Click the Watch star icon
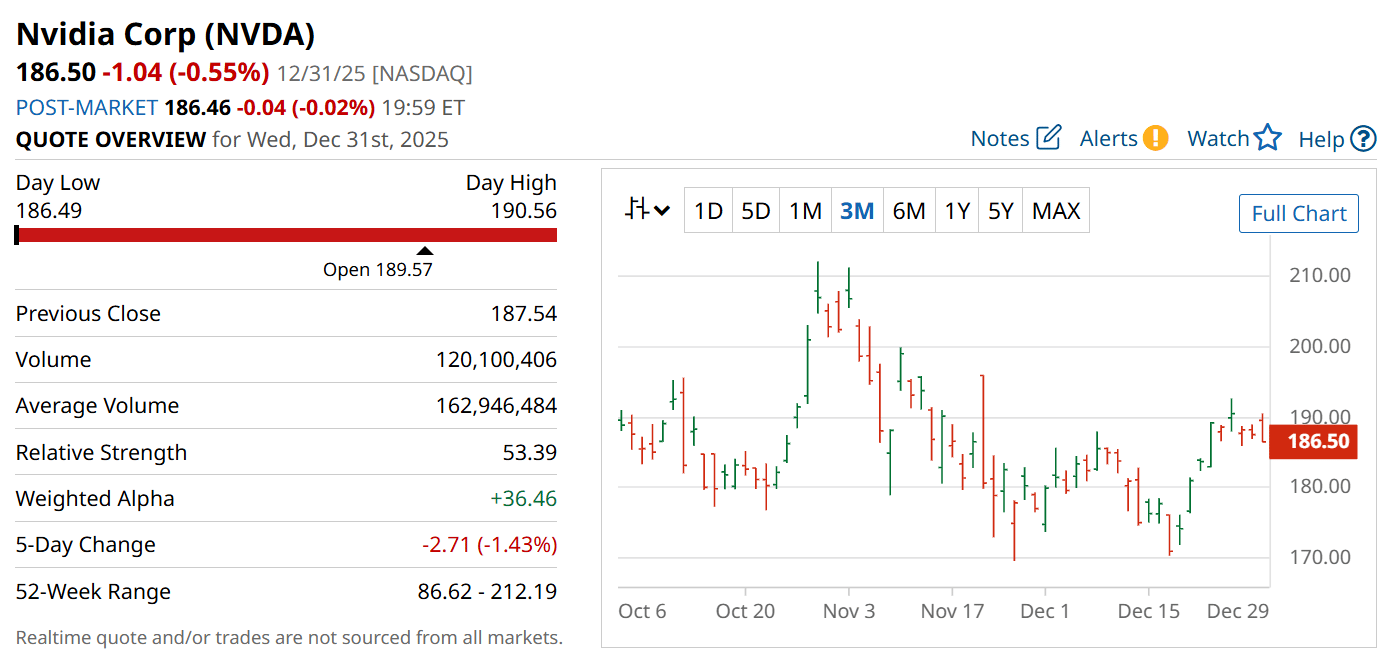 click(x=1267, y=138)
